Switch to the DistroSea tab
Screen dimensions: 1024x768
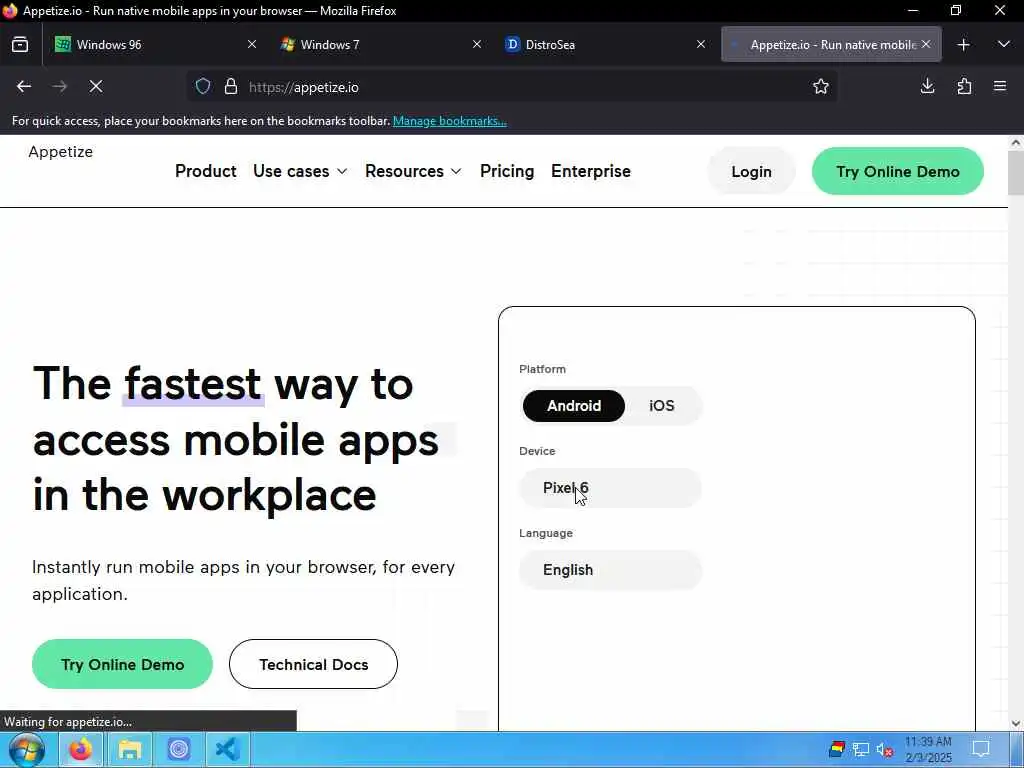coord(605,44)
